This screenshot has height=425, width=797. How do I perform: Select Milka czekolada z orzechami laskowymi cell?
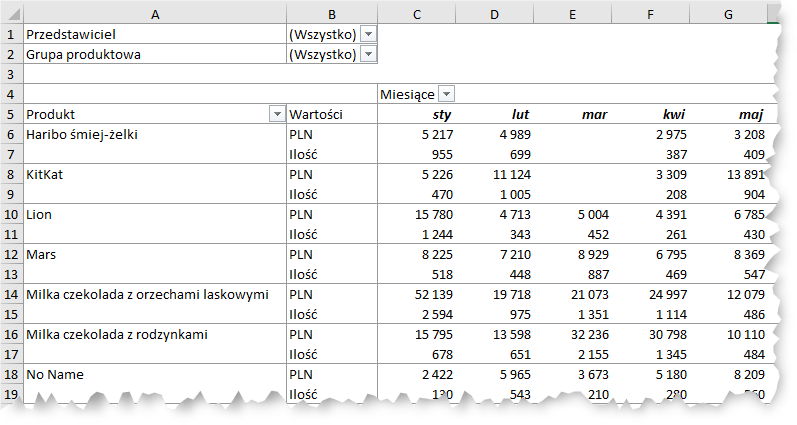[155, 294]
